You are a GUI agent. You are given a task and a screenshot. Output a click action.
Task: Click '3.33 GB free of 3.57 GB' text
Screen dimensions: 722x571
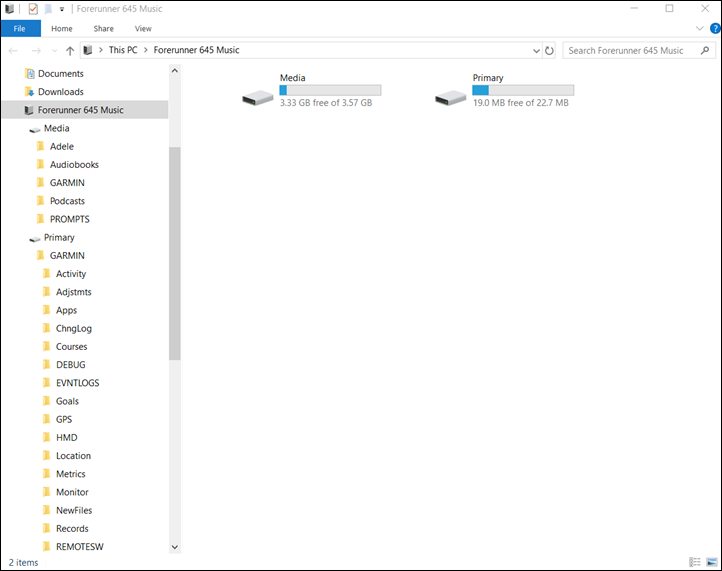coord(326,103)
